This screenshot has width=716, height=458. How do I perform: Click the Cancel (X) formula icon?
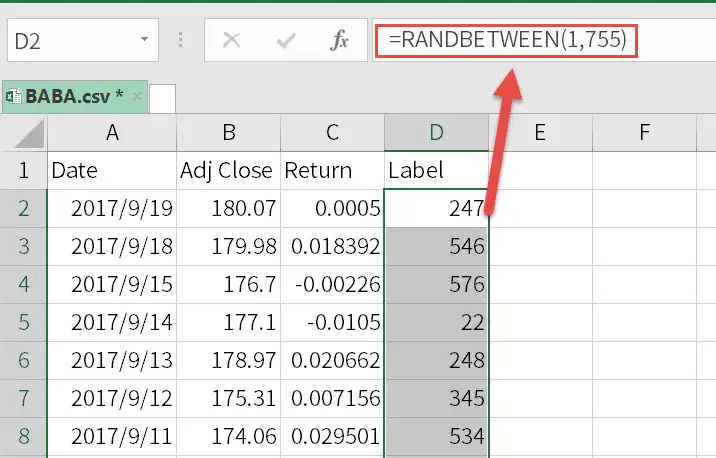[x=232, y=40]
